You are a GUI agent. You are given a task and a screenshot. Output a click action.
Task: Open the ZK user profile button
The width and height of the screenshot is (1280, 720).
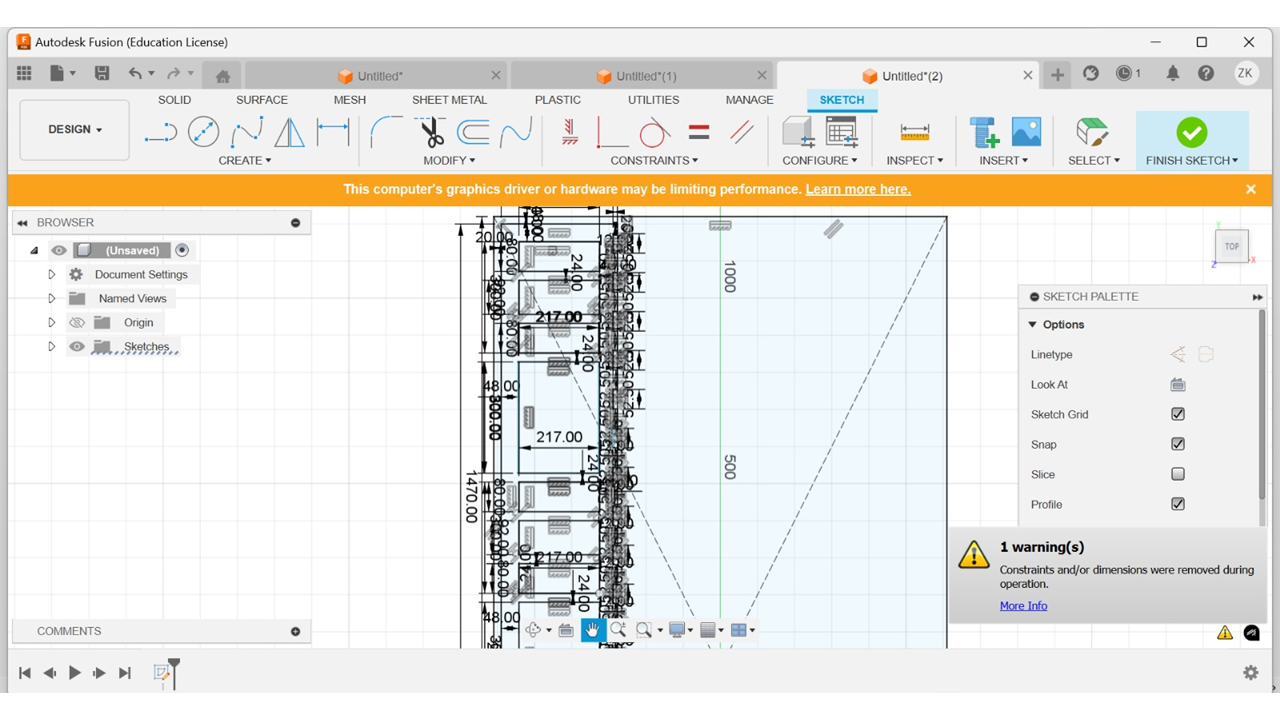pyautogui.click(x=1246, y=73)
